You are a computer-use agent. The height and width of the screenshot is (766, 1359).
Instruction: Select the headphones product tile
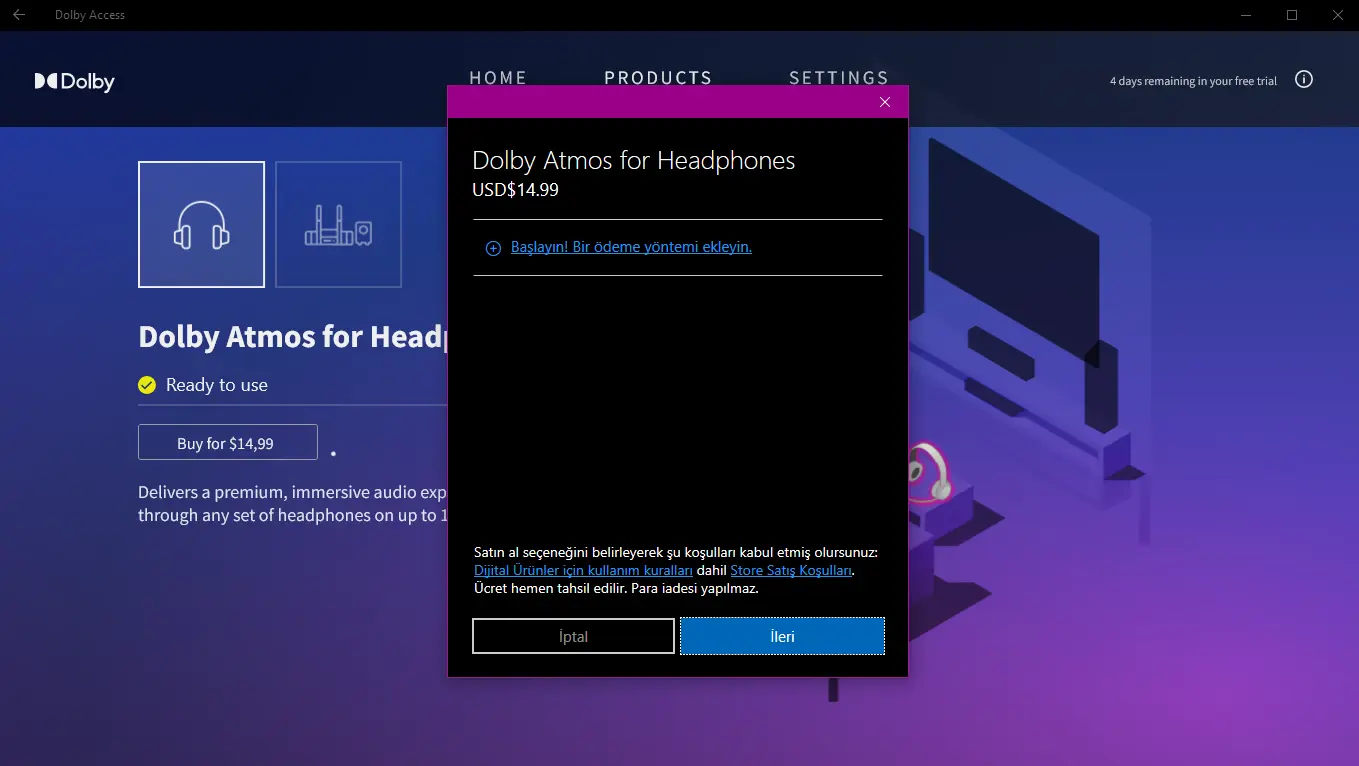point(201,224)
